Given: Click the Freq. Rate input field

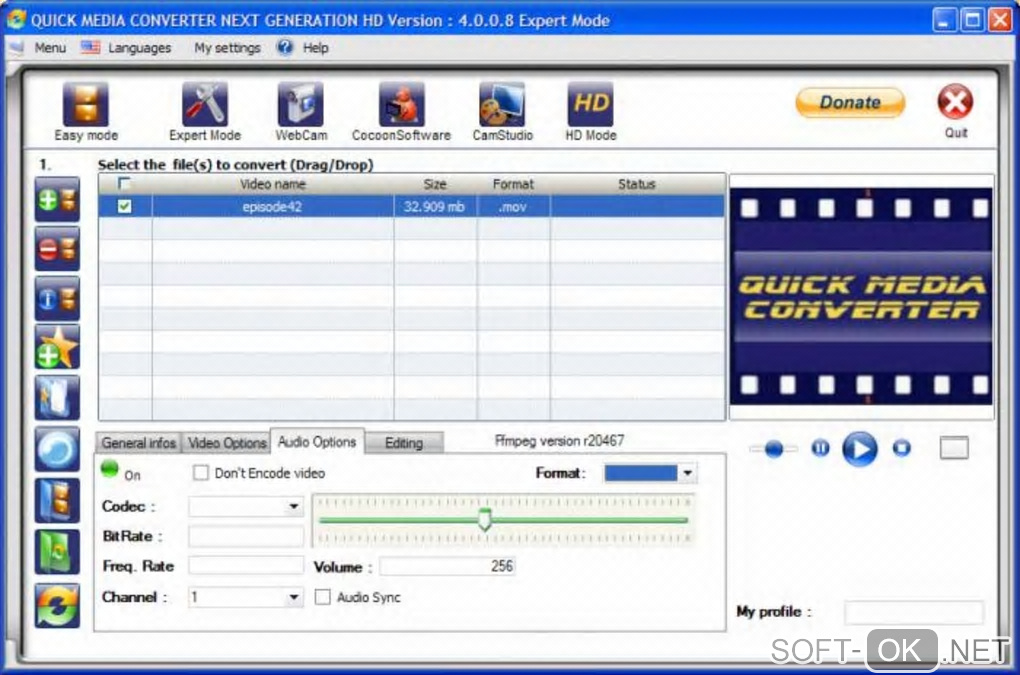Looking at the screenshot, I should [x=246, y=566].
